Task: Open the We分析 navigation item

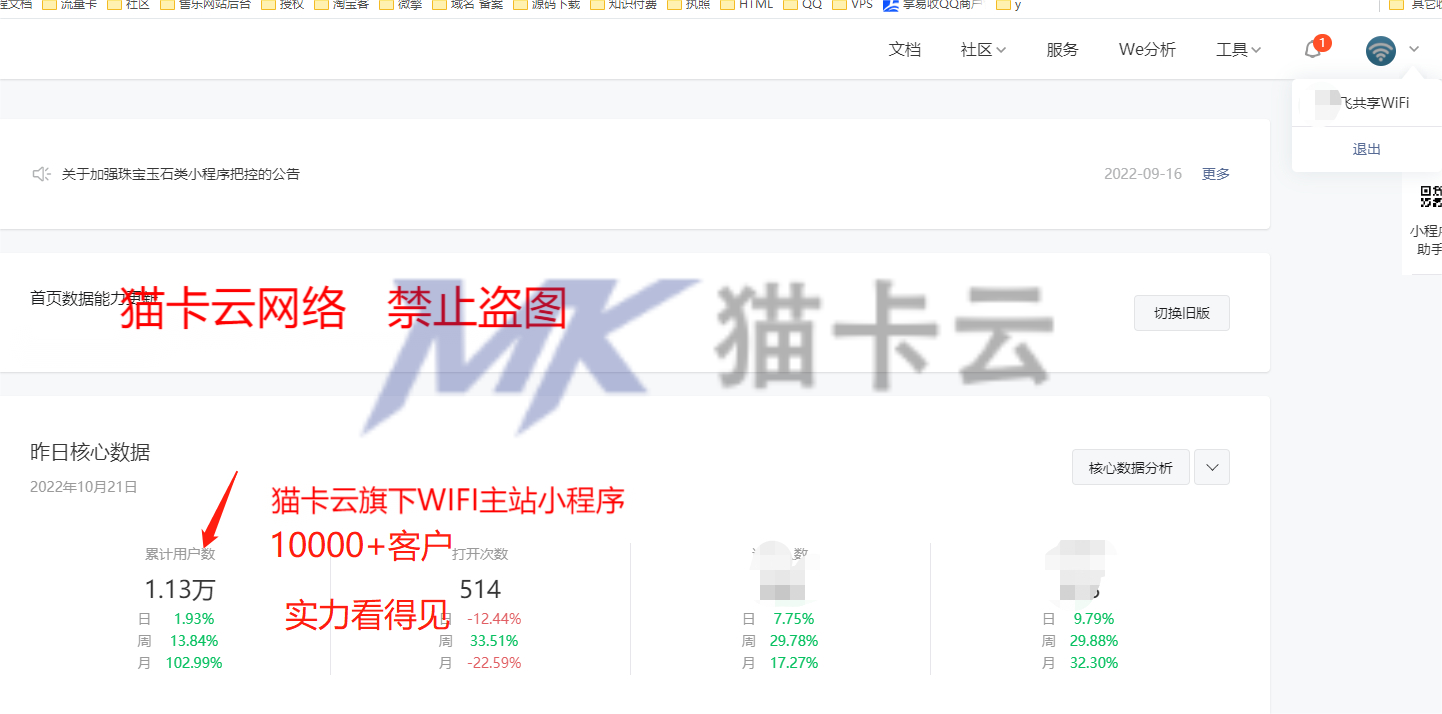Action: [1147, 49]
